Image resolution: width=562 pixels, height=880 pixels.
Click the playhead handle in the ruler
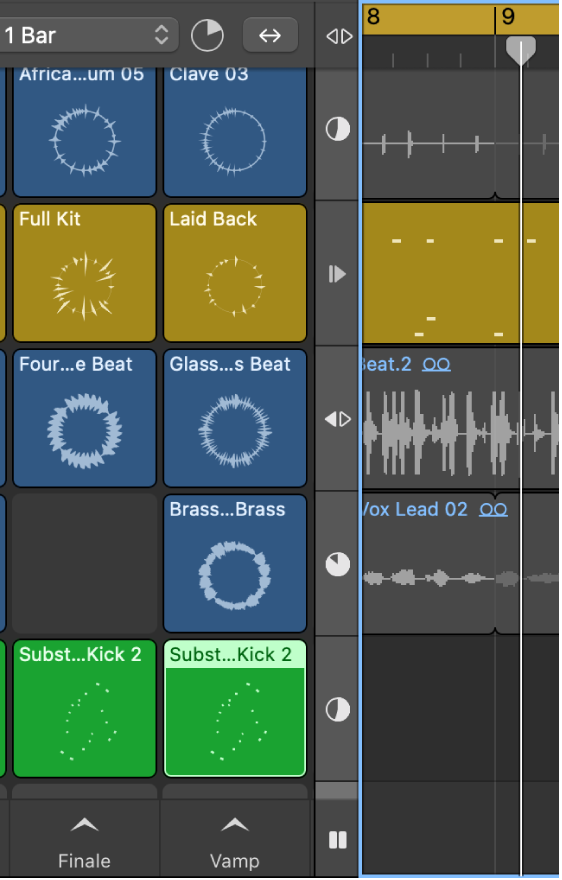[x=521, y=51]
